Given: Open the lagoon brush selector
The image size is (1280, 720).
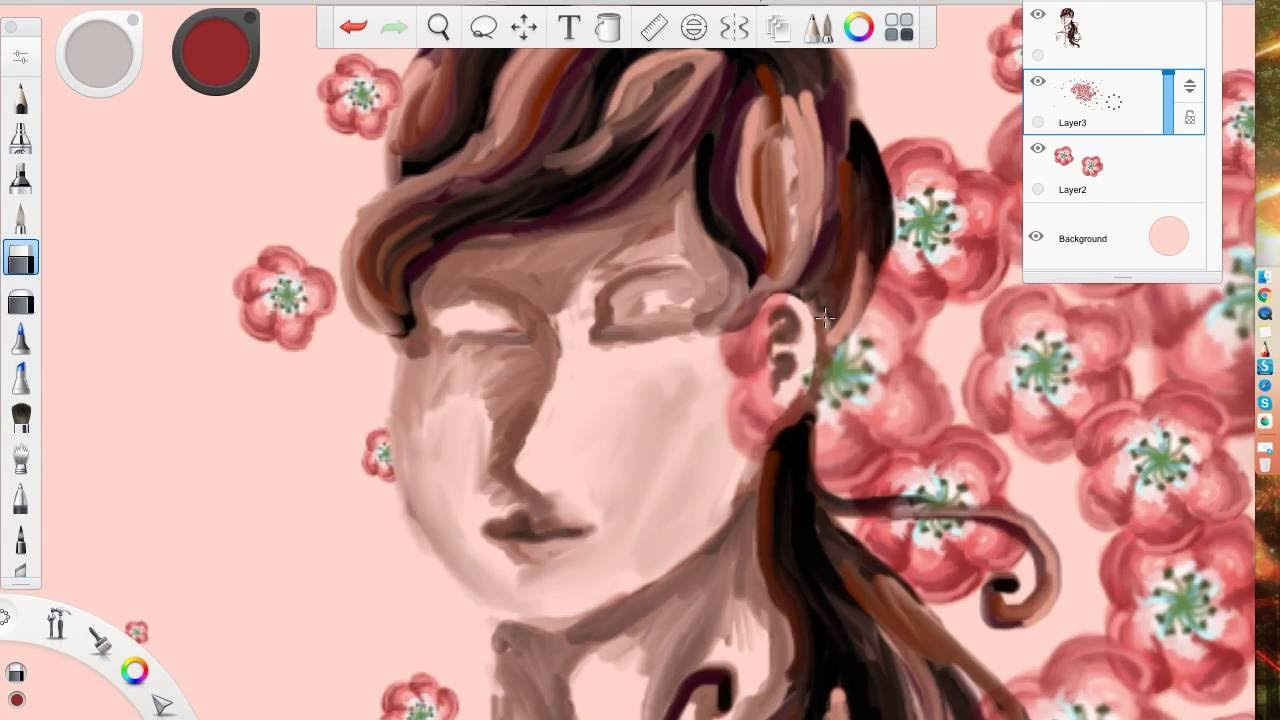Looking at the screenshot, I should point(100,641).
